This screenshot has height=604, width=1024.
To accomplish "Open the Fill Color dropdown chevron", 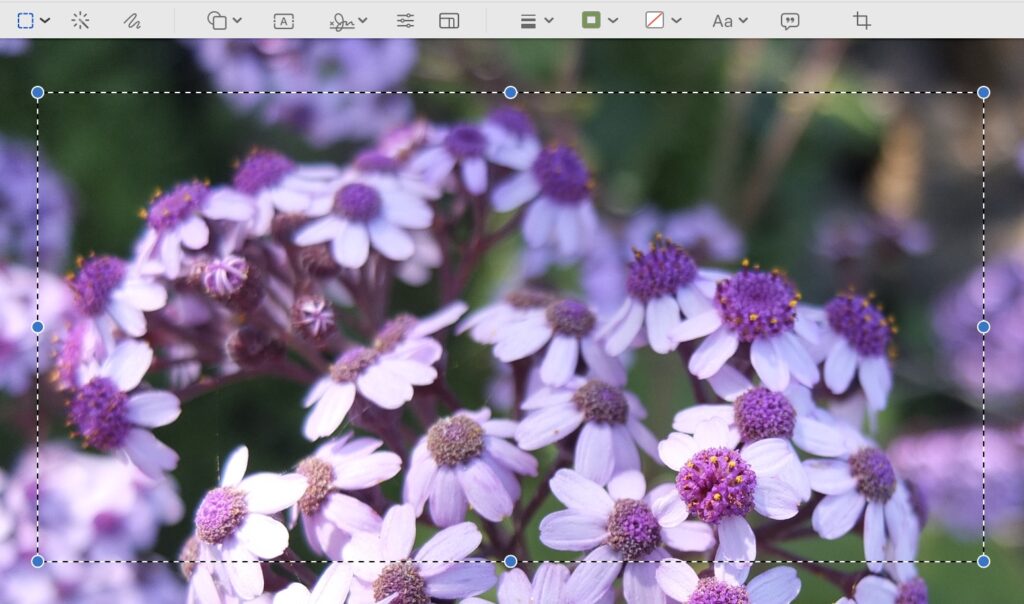I will (677, 21).
